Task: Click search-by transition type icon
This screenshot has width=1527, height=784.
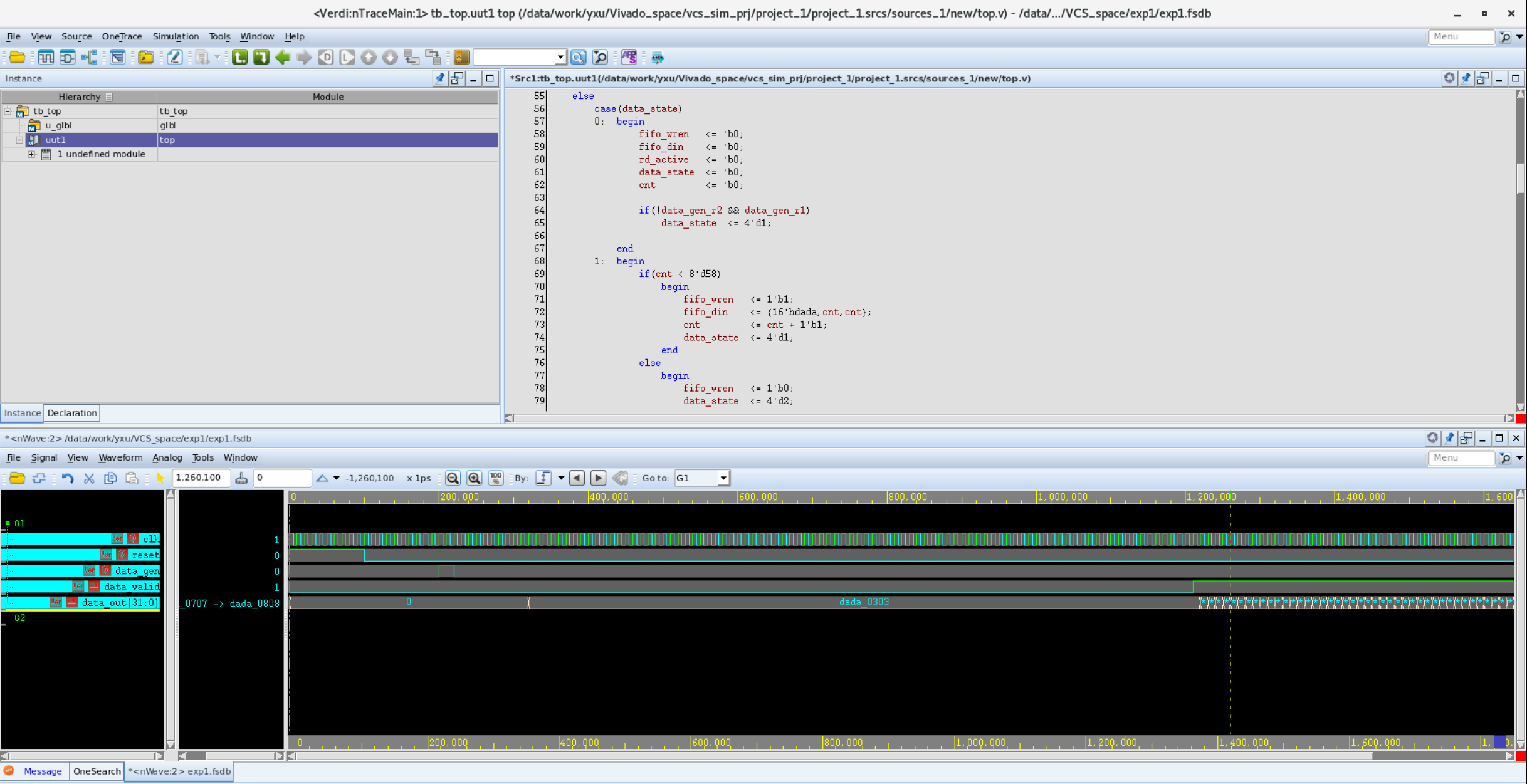Action: (x=543, y=478)
